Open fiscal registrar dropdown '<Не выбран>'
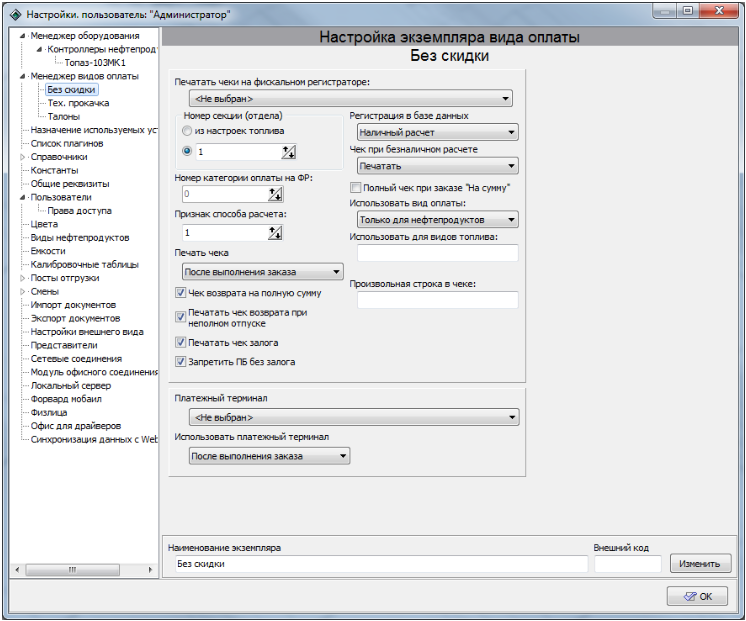 [x=351, y=99]
